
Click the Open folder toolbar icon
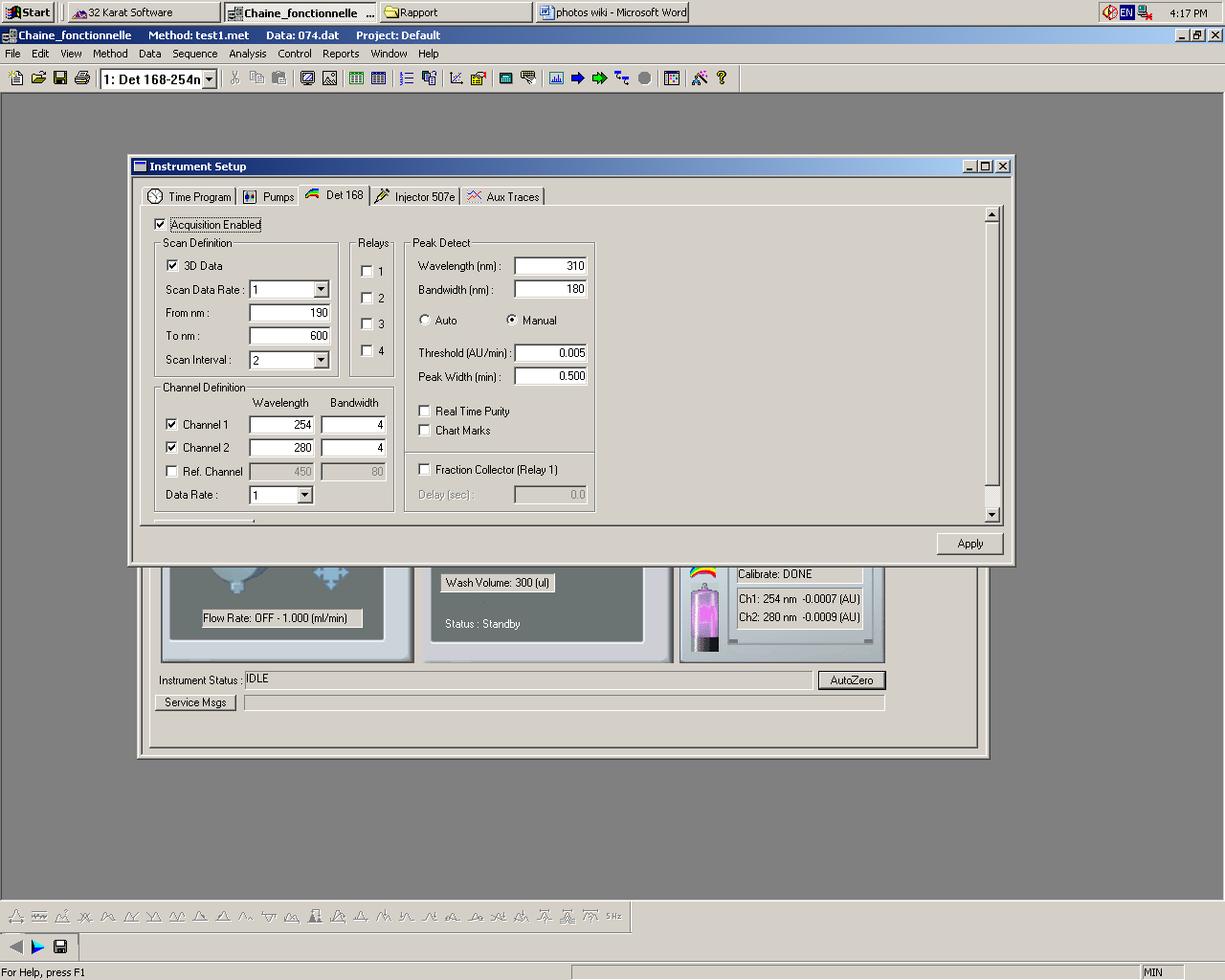click(38, 78)
